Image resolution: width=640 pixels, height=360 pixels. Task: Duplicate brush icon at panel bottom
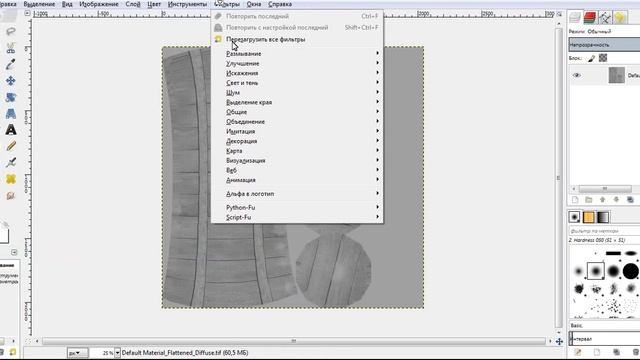coord(616,352)
